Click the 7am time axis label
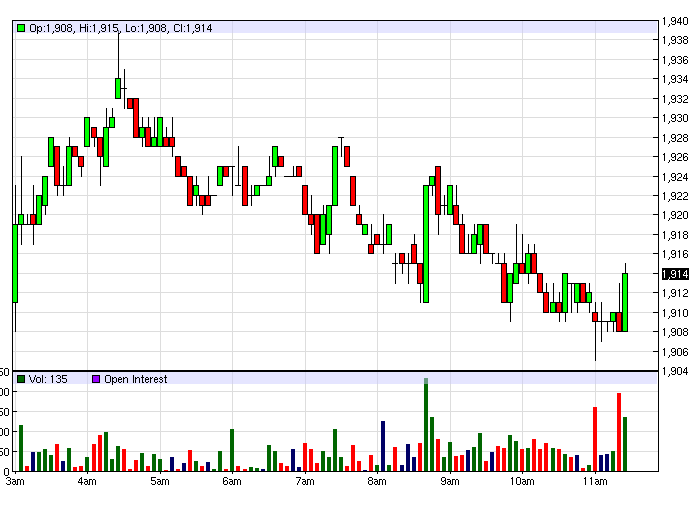Image resolution: width=700 pixels, height=512 pixels. click(305, 482)
